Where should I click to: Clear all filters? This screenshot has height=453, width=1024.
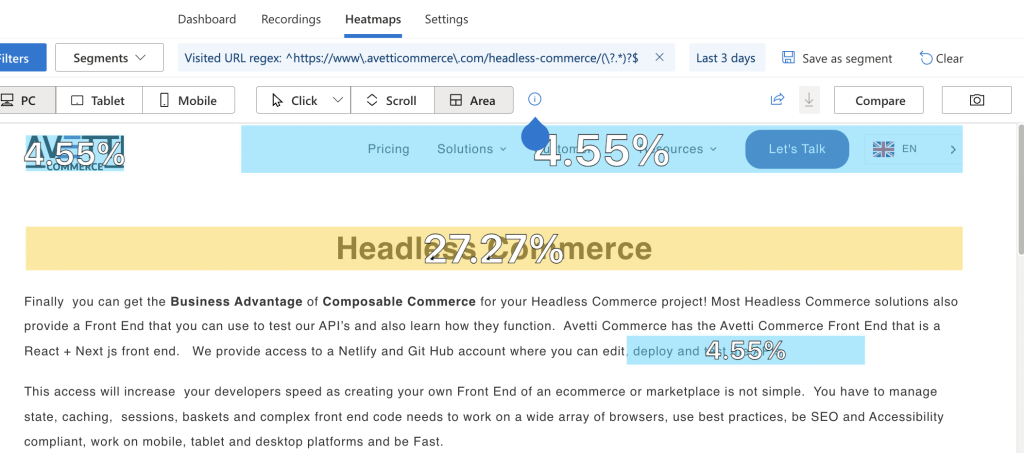pyautogui.click(x=941, y=58)
